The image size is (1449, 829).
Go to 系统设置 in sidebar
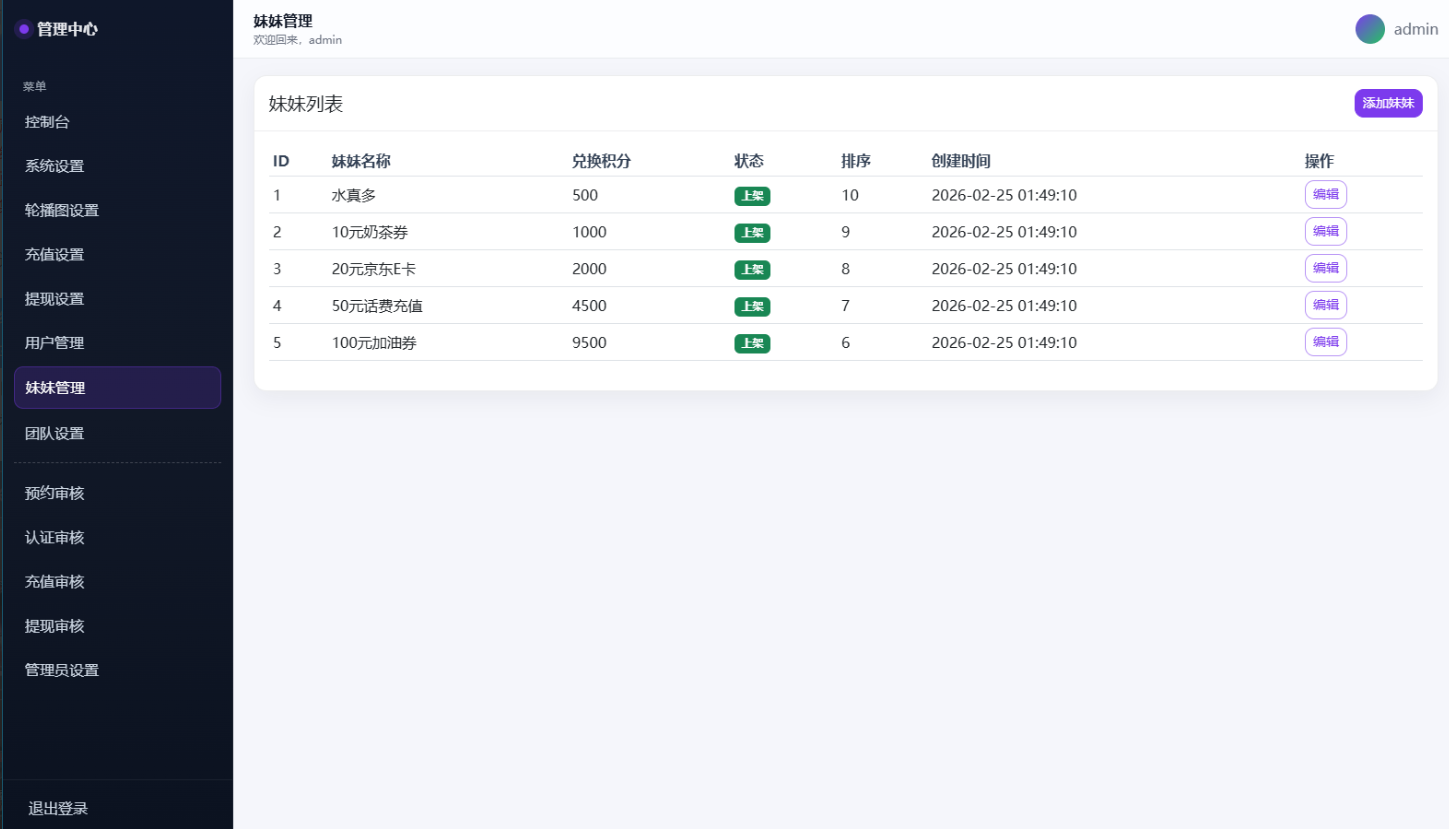[117, 166]
